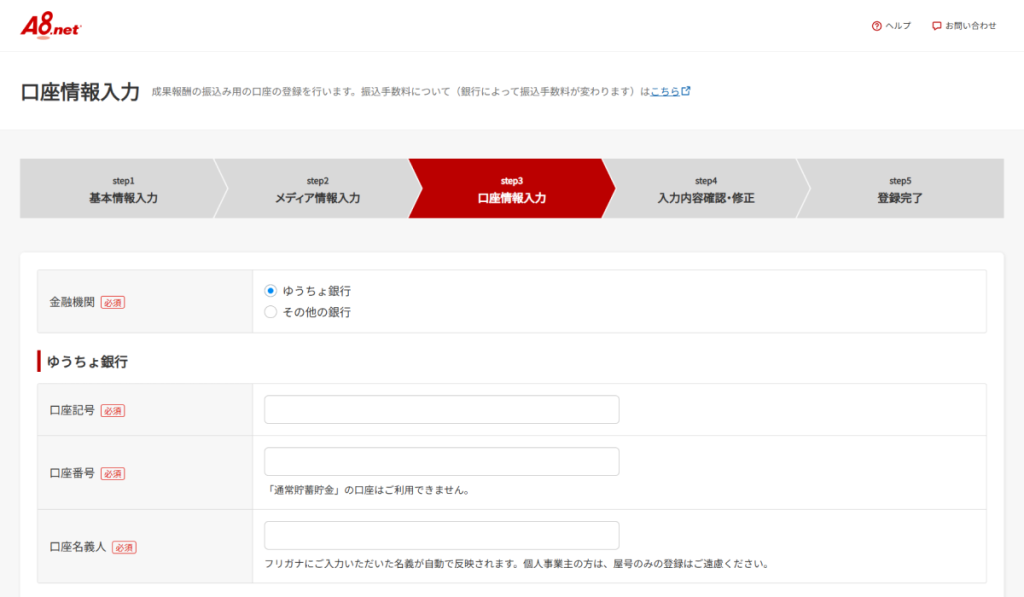Click the 必須 badge next to 口座名義人
The width and height of the screenshot is (1024, 597).
(124, 547)
